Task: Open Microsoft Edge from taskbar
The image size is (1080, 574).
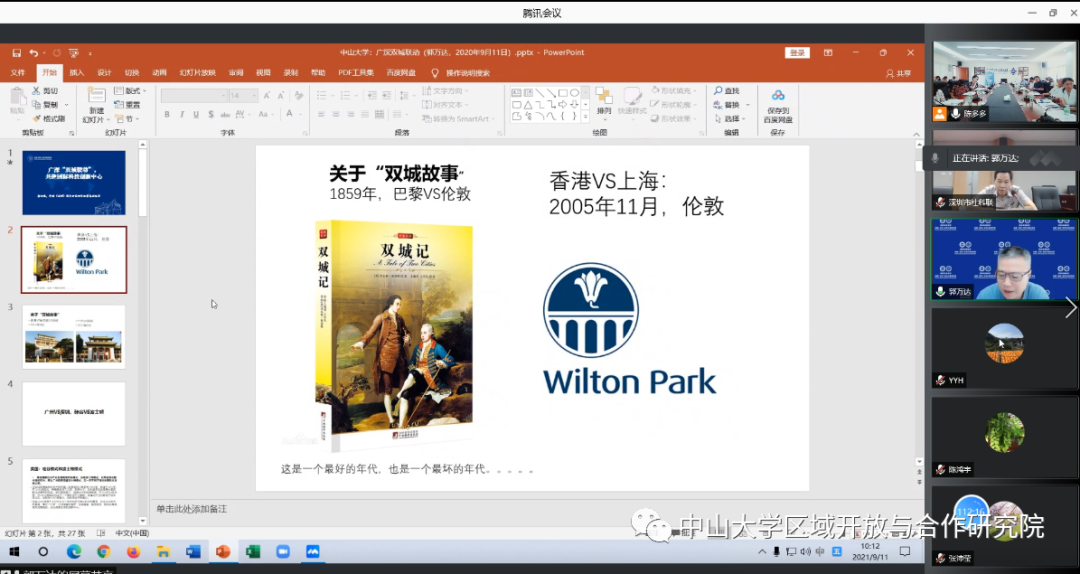Action: [x=74, y=552]
